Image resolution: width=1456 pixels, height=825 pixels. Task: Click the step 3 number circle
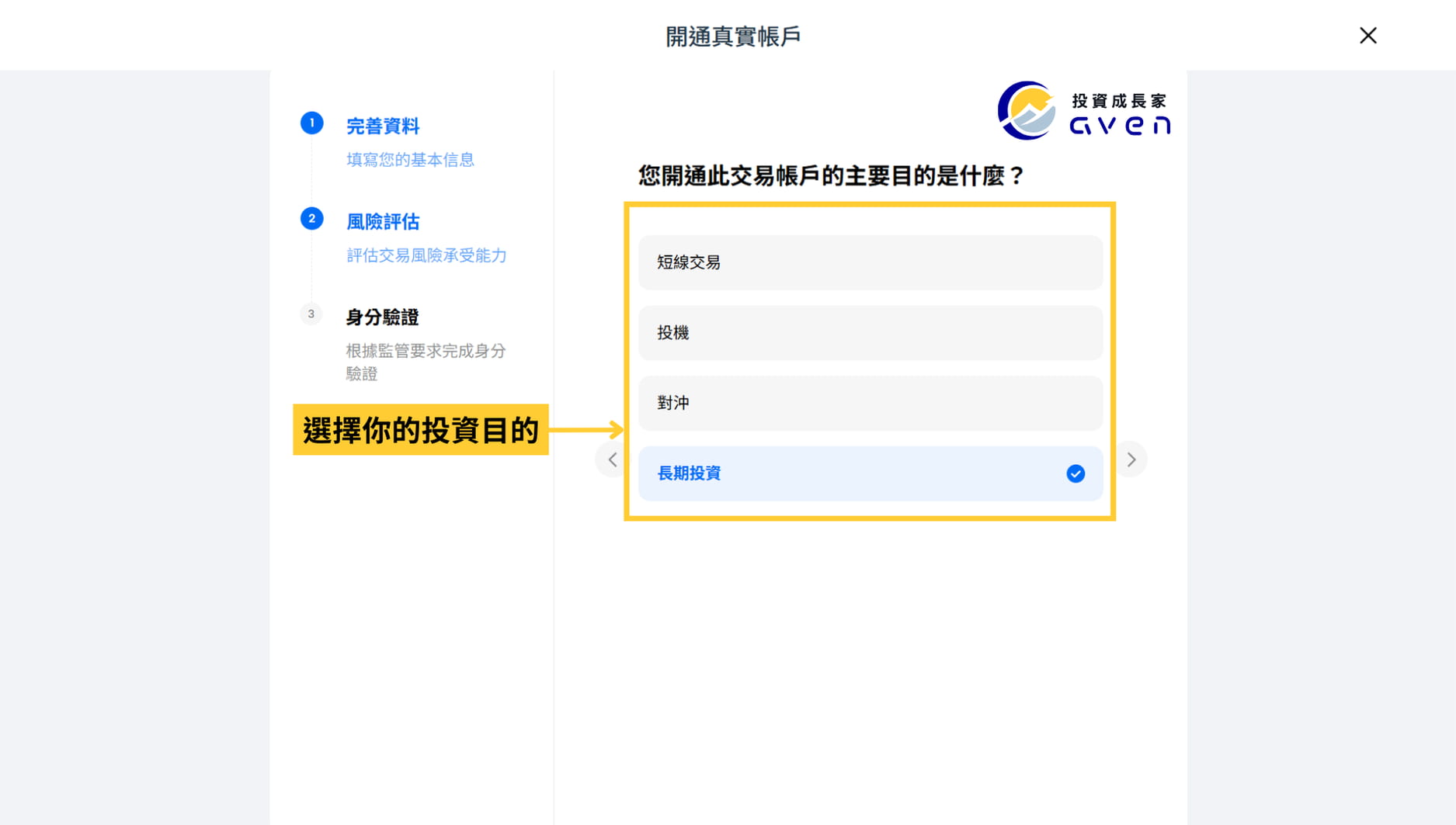click(311, 314)
